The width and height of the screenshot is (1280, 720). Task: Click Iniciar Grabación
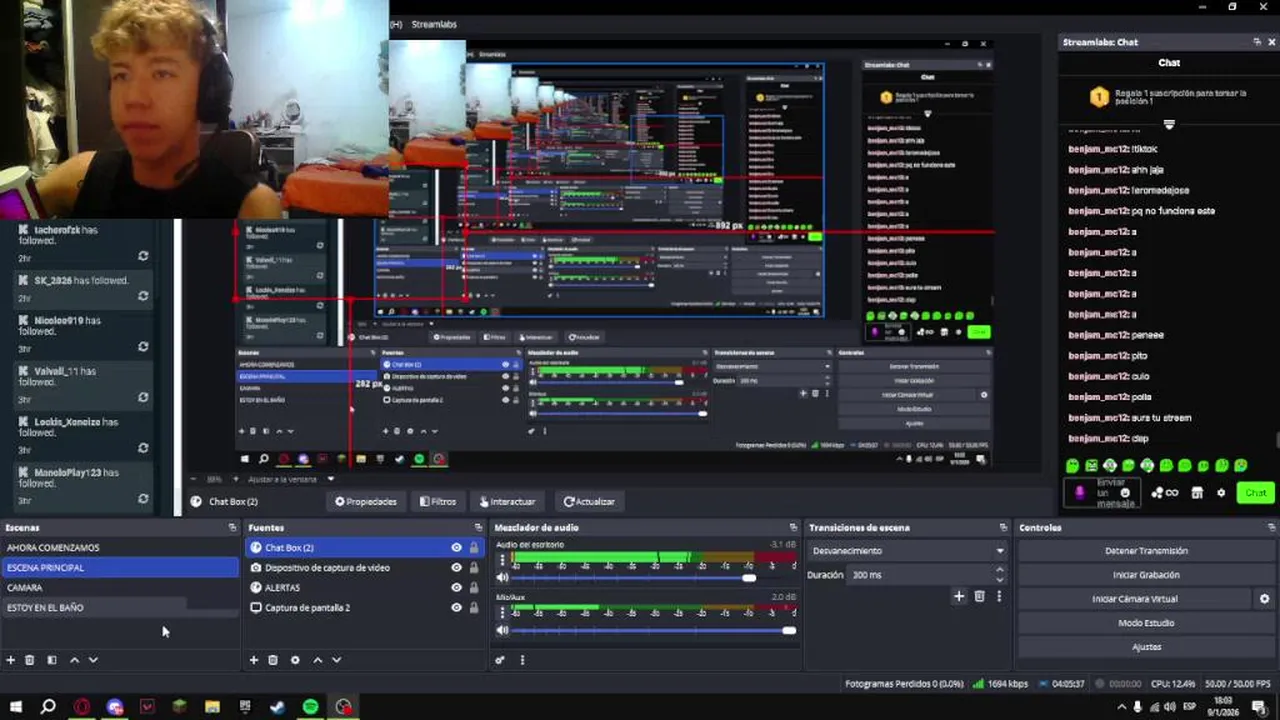[x=1146, y=575]
